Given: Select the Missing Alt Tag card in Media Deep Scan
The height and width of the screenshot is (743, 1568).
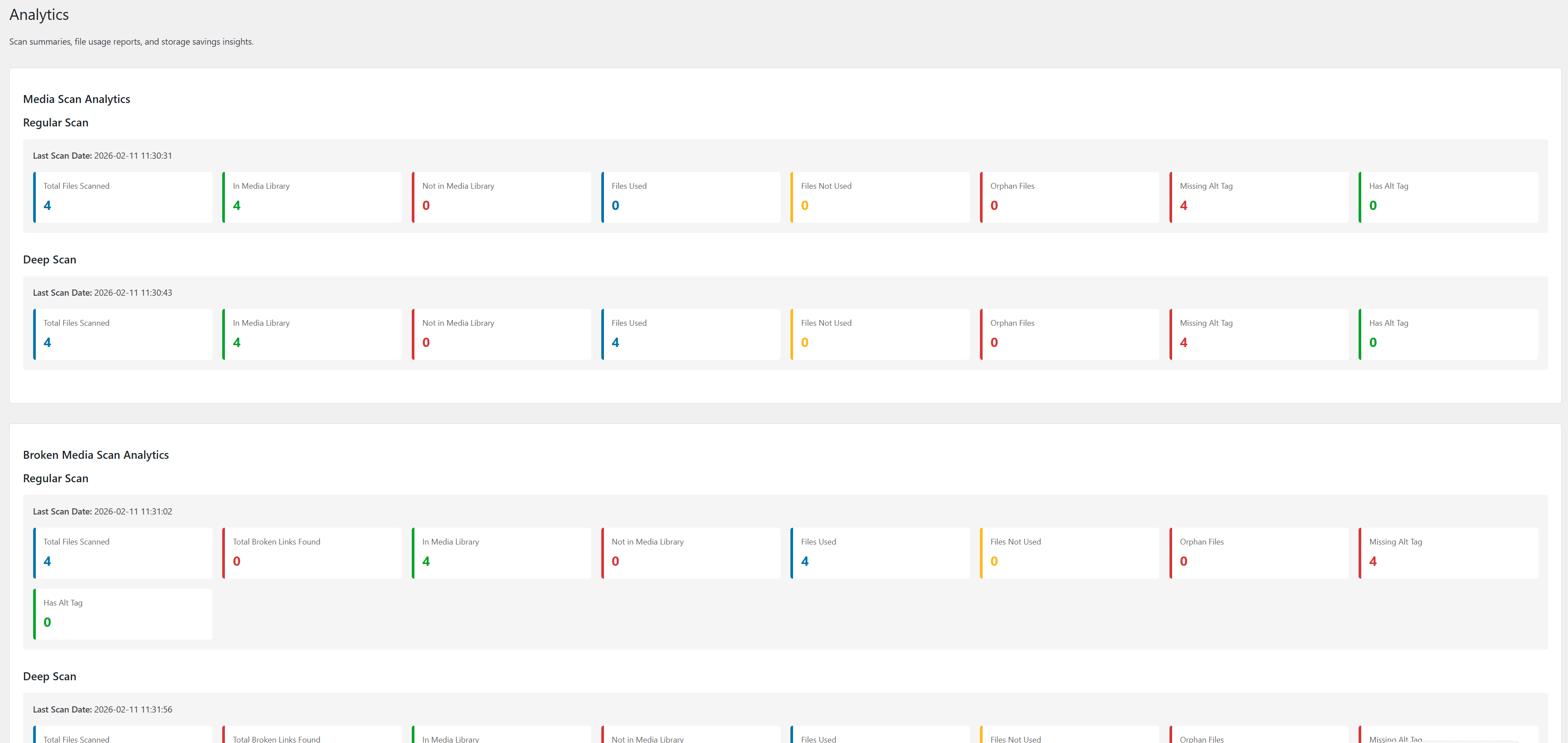Looking at the screenshot, I should point(1258,334).
